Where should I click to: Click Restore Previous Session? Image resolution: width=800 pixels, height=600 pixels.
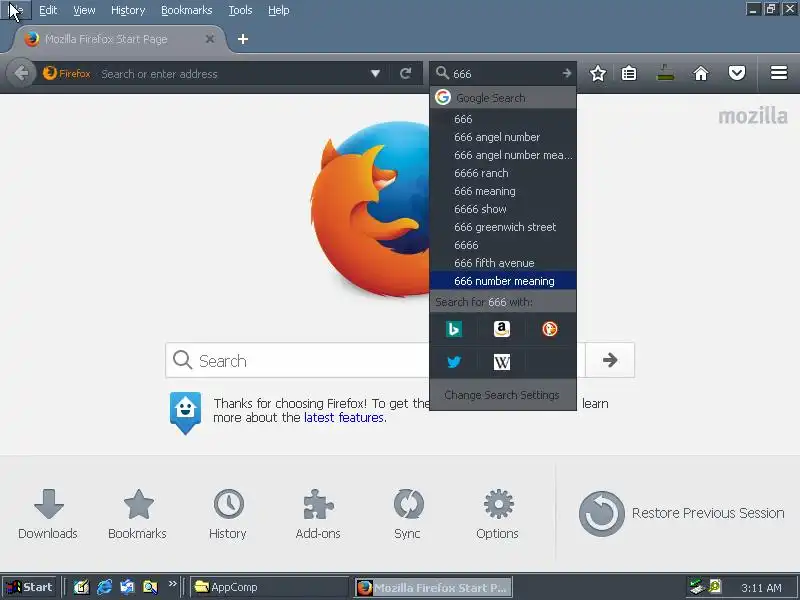[682, 513]
